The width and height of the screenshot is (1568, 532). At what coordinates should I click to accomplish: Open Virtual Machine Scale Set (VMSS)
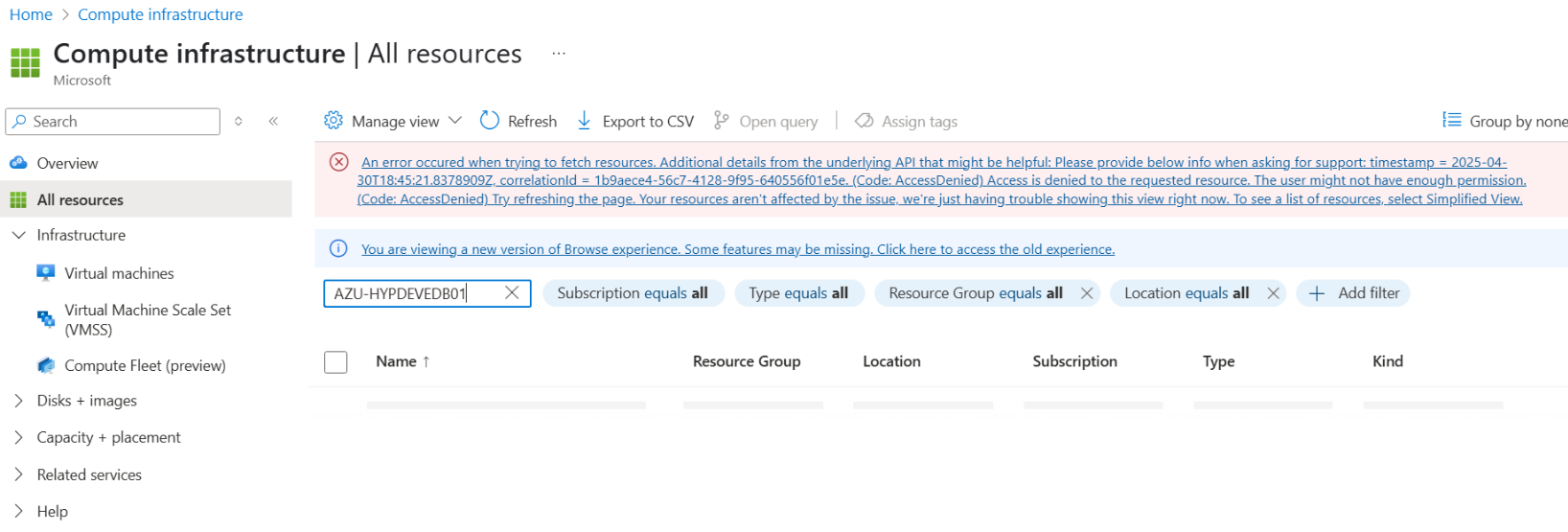[x=146, y=319]
